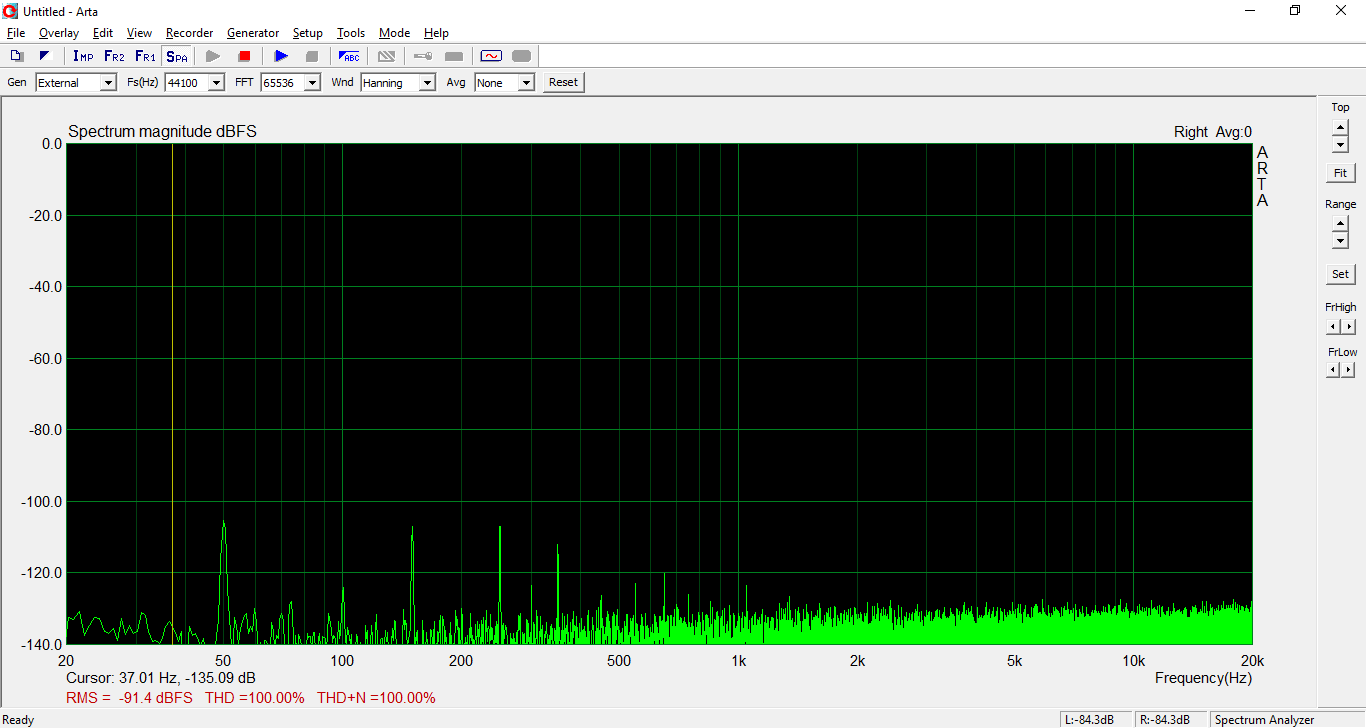Click the yellow cursor line in the plot
The height and width of the screenshot is (728, 1366).
(x=173, y=393)
